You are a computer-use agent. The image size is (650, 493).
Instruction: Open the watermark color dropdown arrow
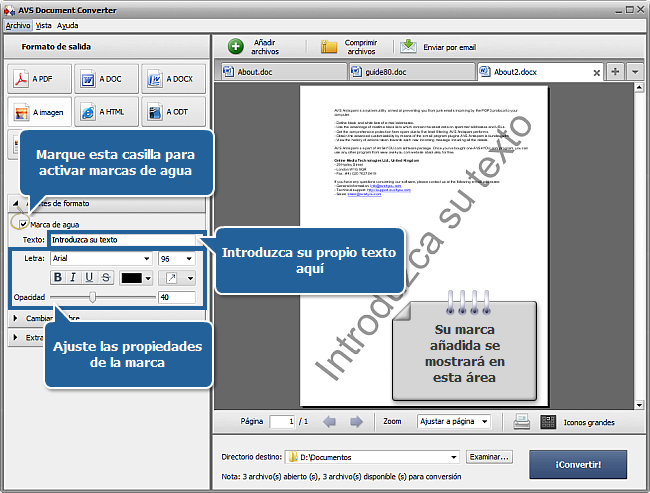148,278
